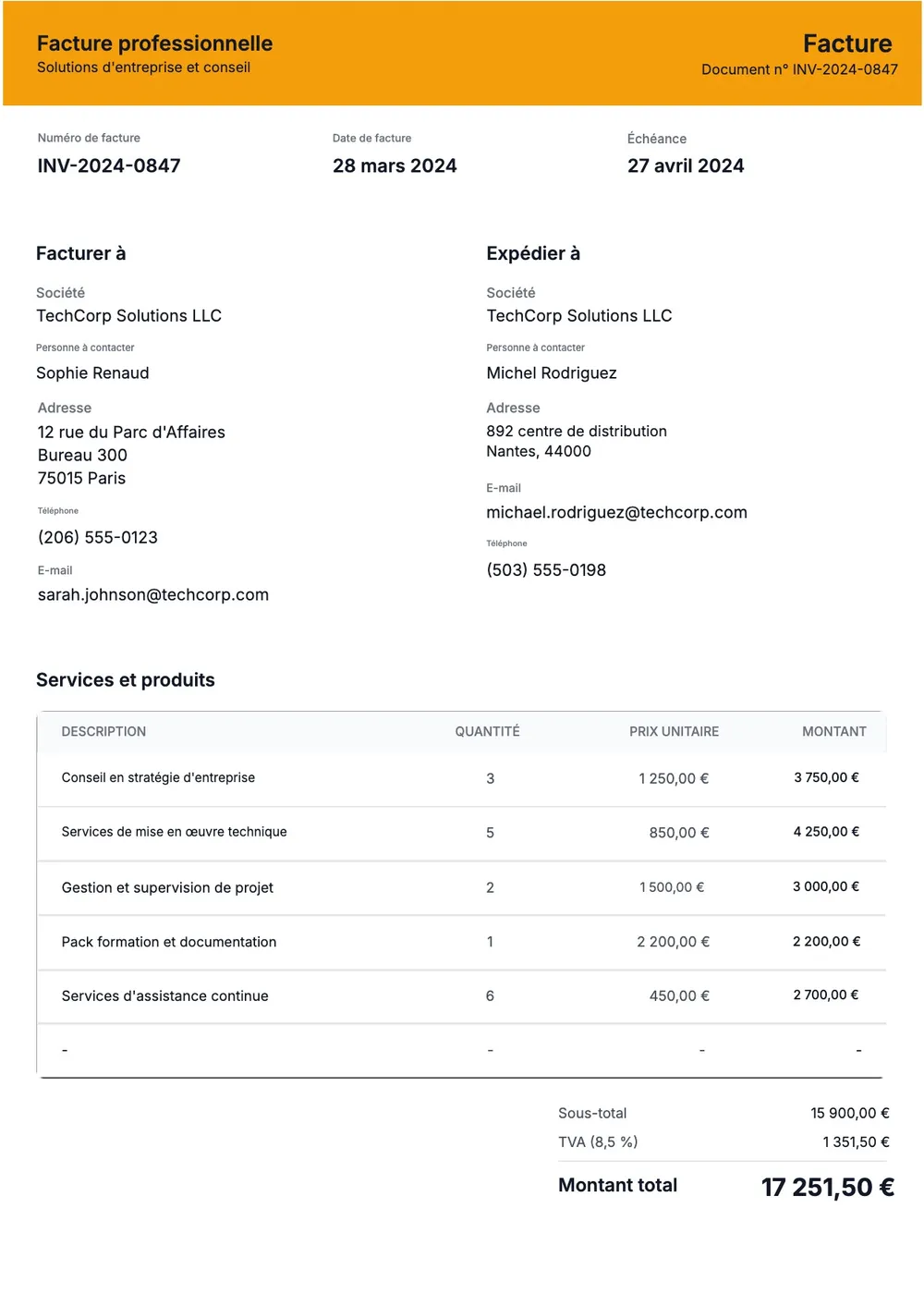Select the invoice date 28 mars 2024
924x1306 pixels.
pyautogui.click(x=395, y=166)
